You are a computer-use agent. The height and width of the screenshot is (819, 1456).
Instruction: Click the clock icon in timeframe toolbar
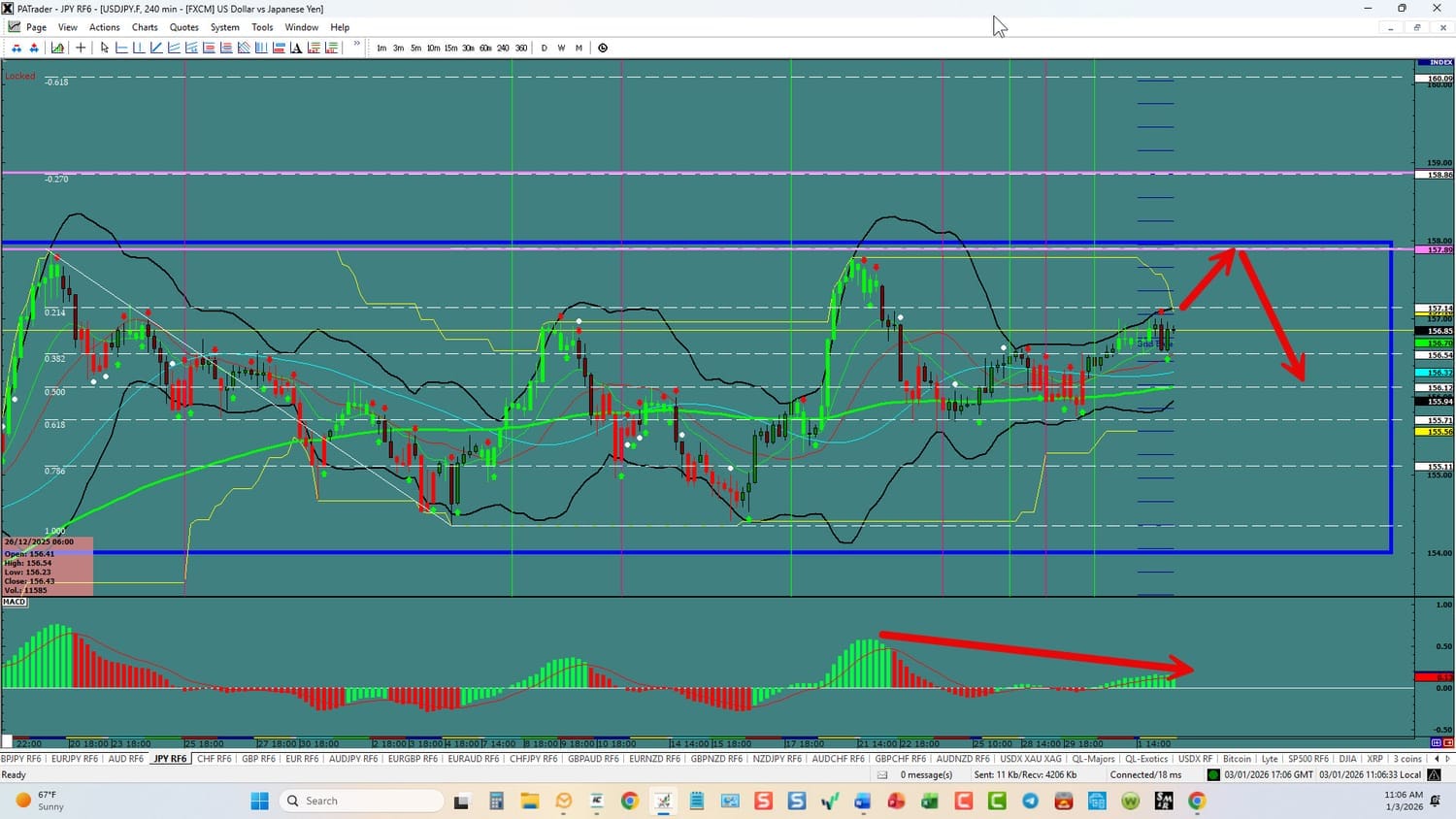coord(603,48)
